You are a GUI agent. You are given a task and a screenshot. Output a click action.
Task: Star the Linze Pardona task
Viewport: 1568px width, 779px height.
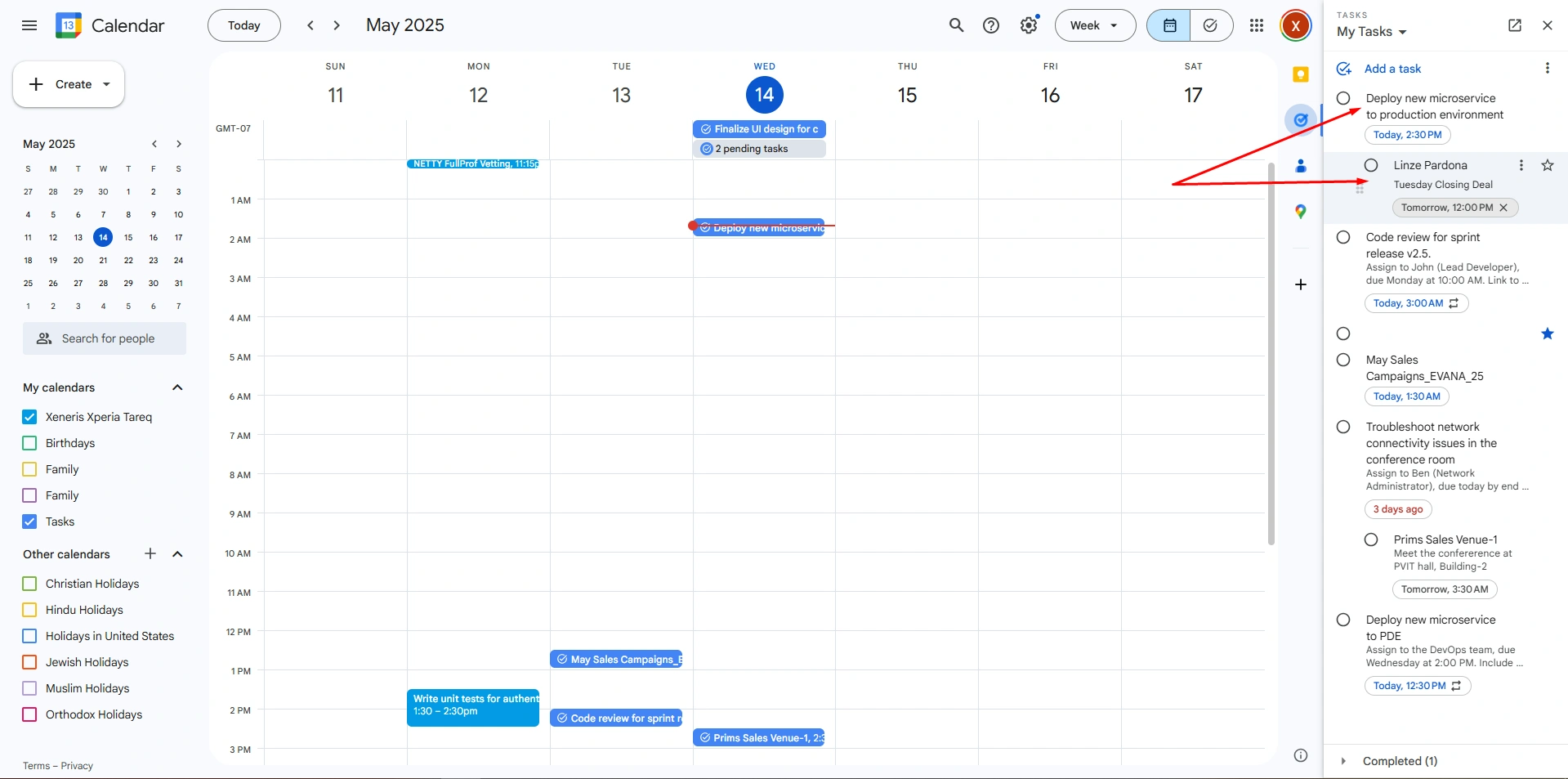(x=1547, y=165)
